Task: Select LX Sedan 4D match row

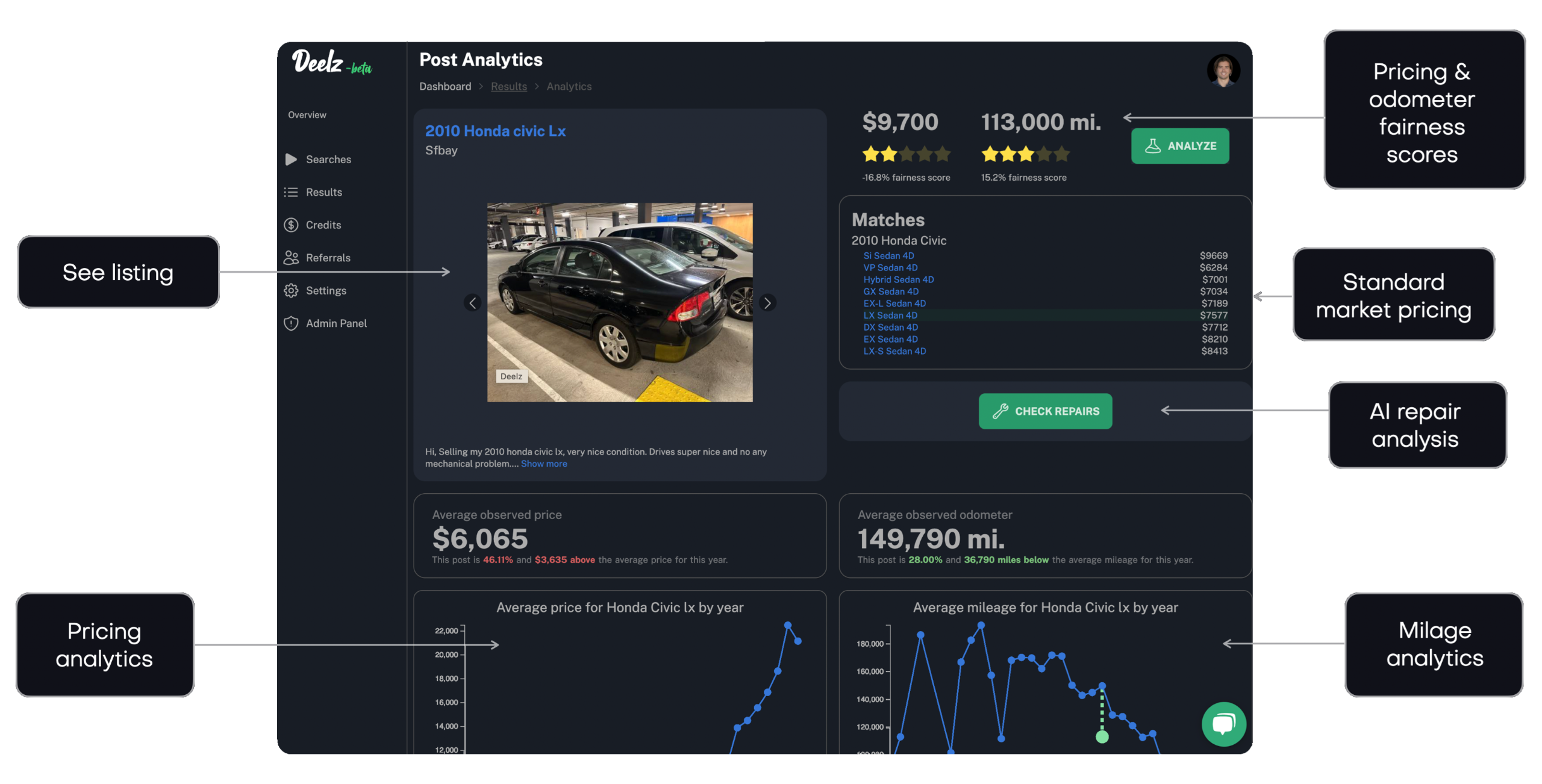Action: (890, 315)
